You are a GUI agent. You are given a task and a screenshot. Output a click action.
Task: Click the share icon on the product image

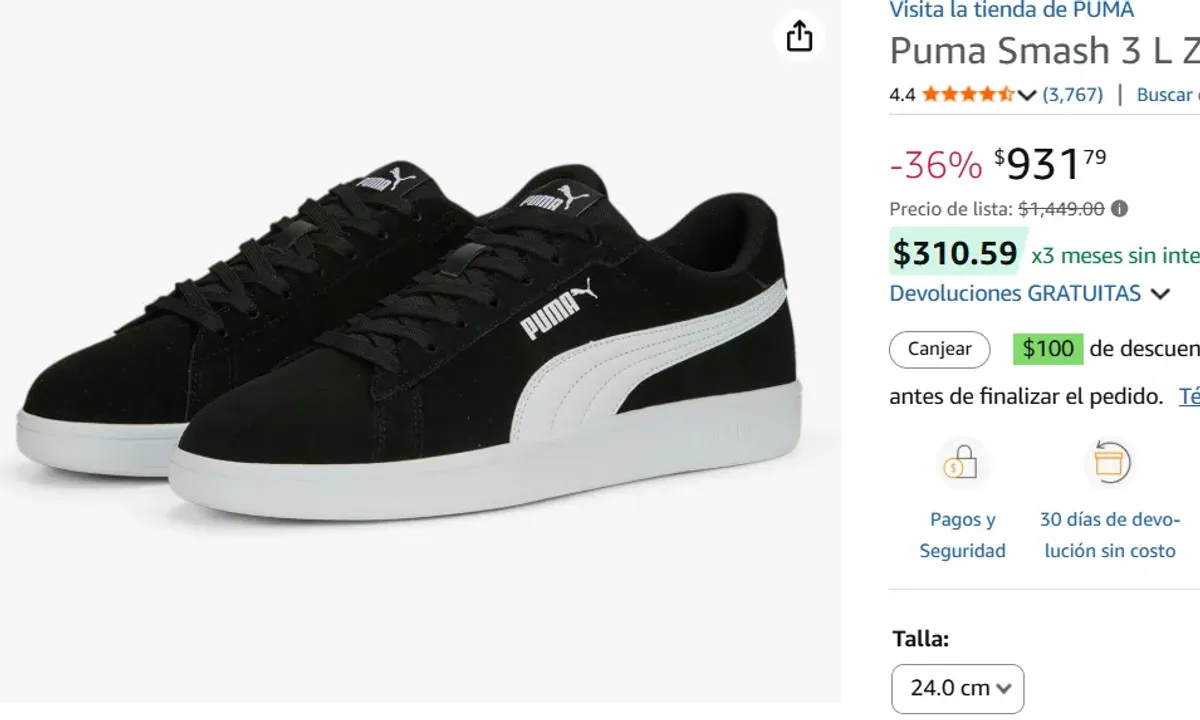click(x=798, y=36)
